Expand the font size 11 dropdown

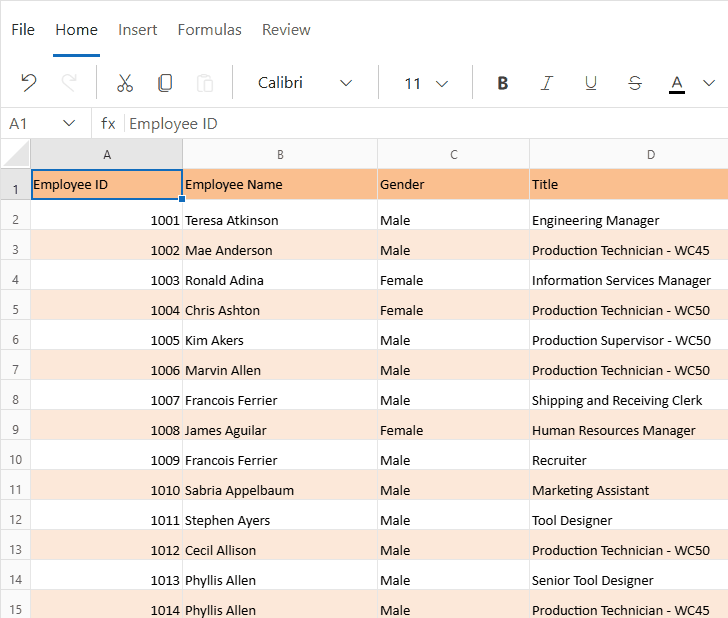click(x=426, y=83)
